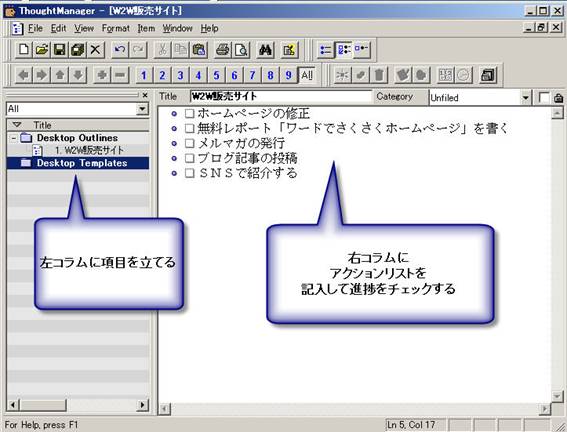567x432 pixels.
Task: Show outline level 5
Action: [216, 75]
